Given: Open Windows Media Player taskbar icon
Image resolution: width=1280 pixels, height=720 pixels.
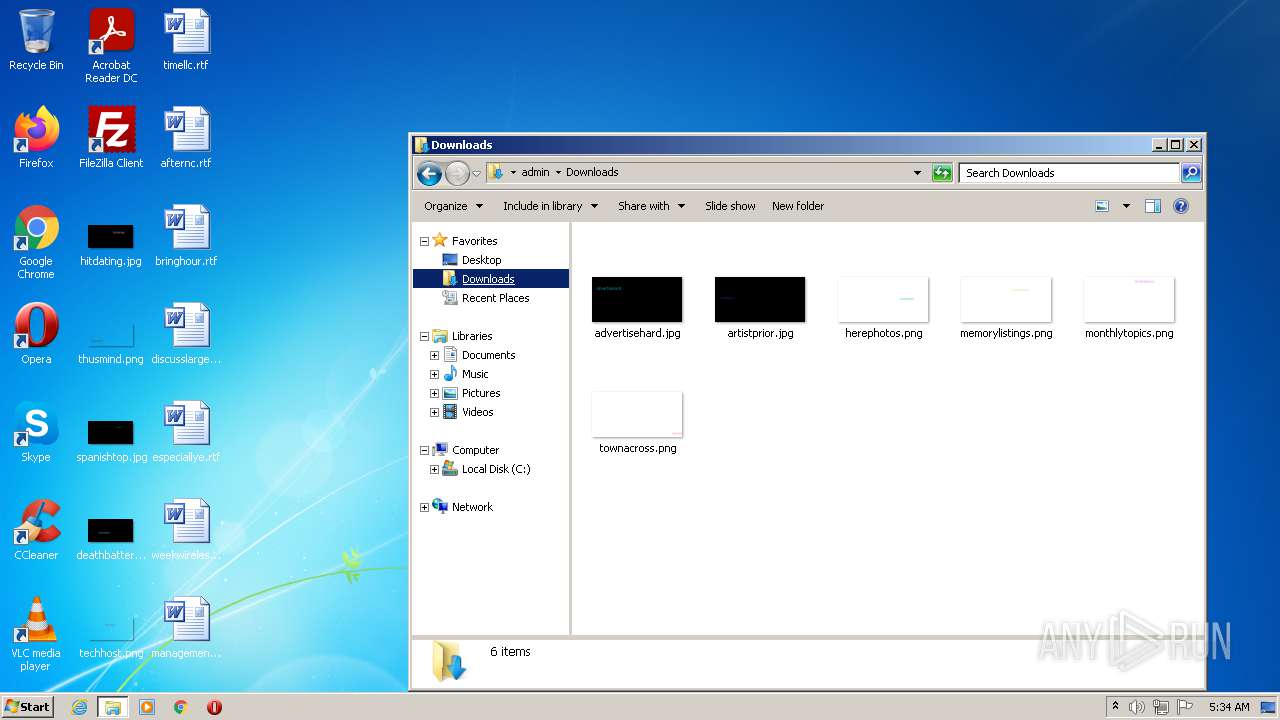Looking at the screenshot, I should coord(147,707).
